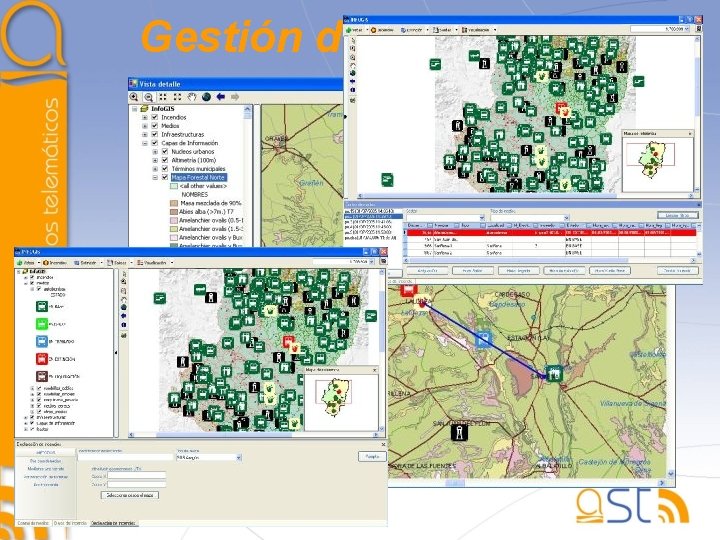
Task: Toggle the Altimetría (100m) layer checkbox
Action: pyautogui.click(x=165, y=160)
